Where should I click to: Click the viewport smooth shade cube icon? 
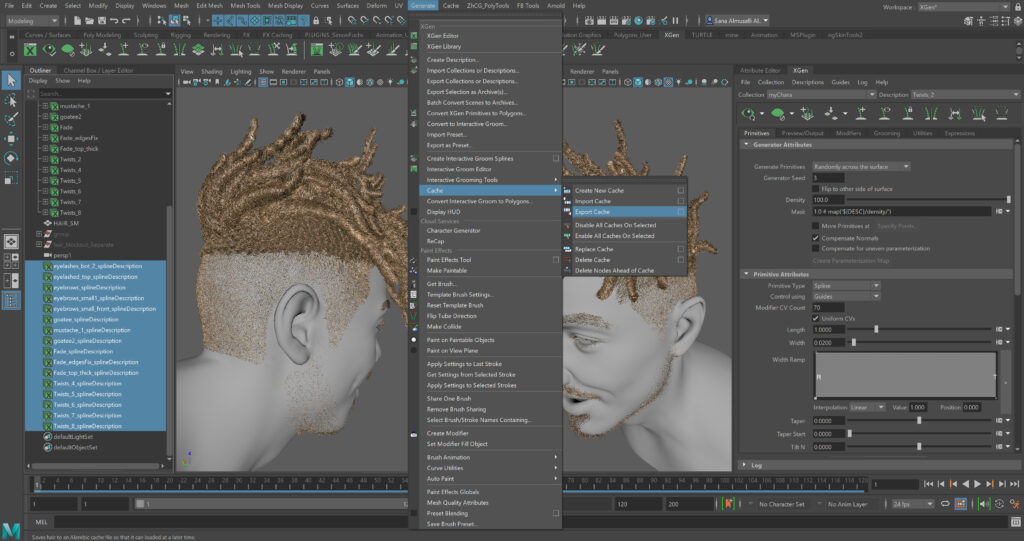point(349,82)
